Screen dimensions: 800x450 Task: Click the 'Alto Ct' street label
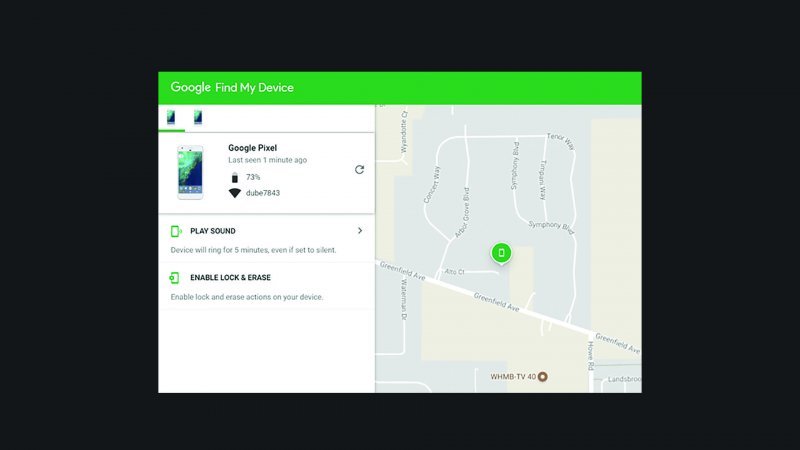point(454,272)
